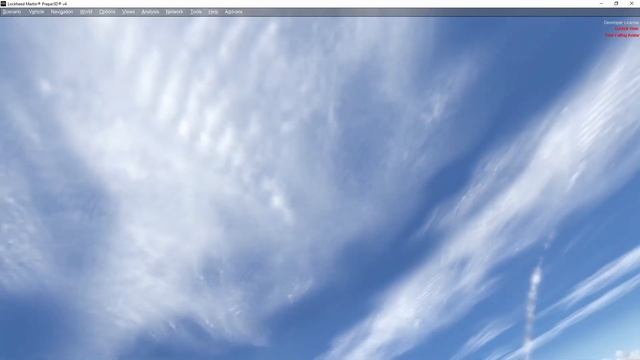This screenshot has height=360, width=640.
Task: Open the Views menu
Action: [128, 12]
